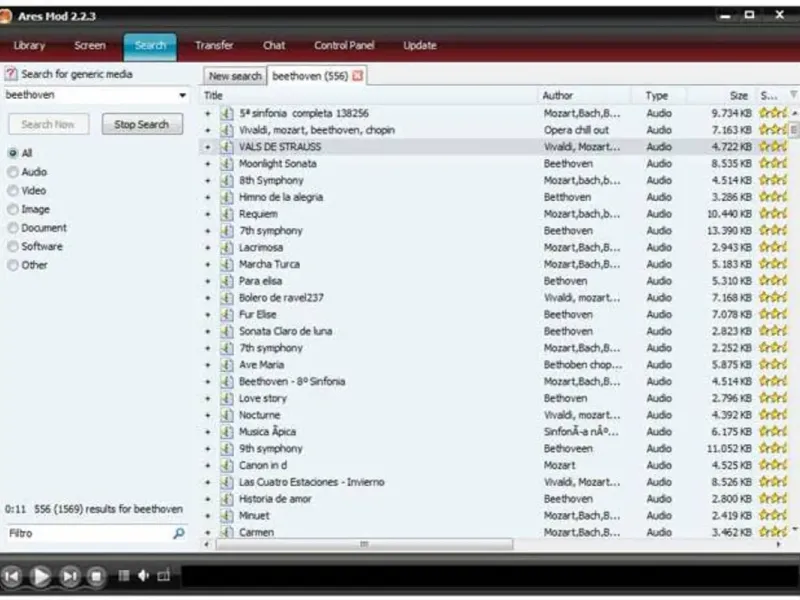Click audio file icon for Requiem

[x=227, y=214]
